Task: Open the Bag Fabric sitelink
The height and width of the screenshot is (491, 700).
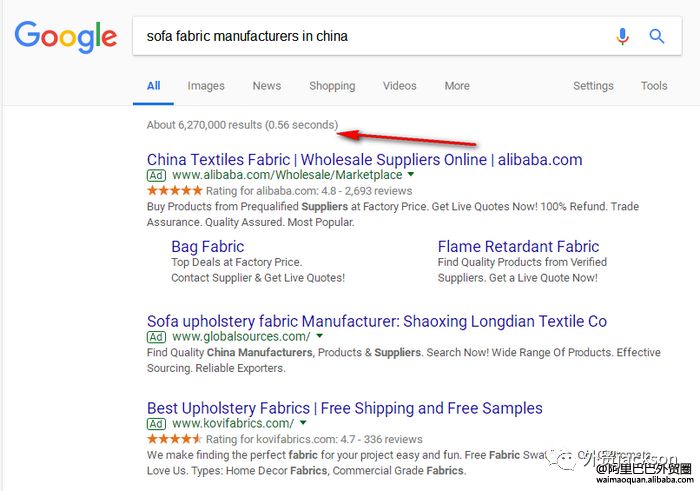Action: pos(207,247)
